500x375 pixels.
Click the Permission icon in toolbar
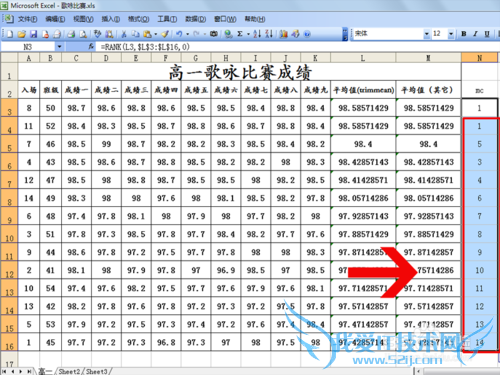(x=45, y=34)
